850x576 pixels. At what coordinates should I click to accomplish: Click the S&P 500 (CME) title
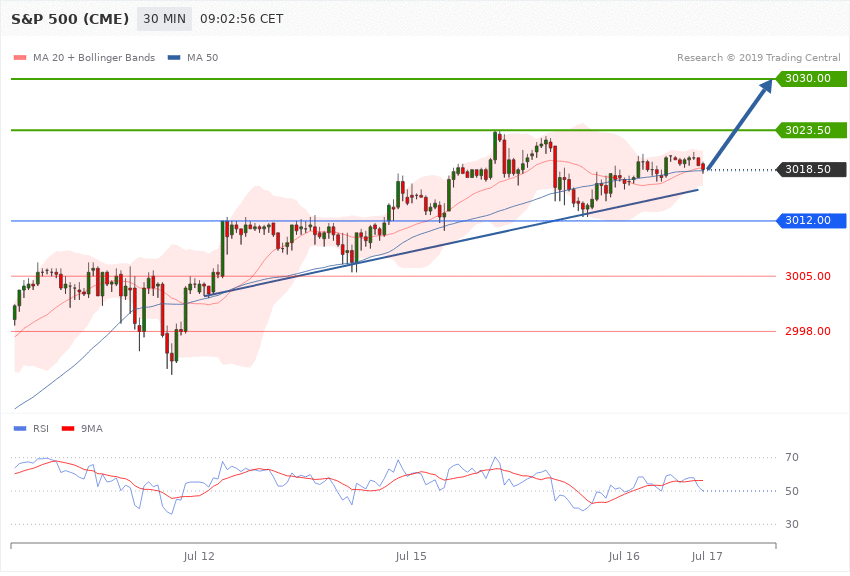[x=70, y=19]
